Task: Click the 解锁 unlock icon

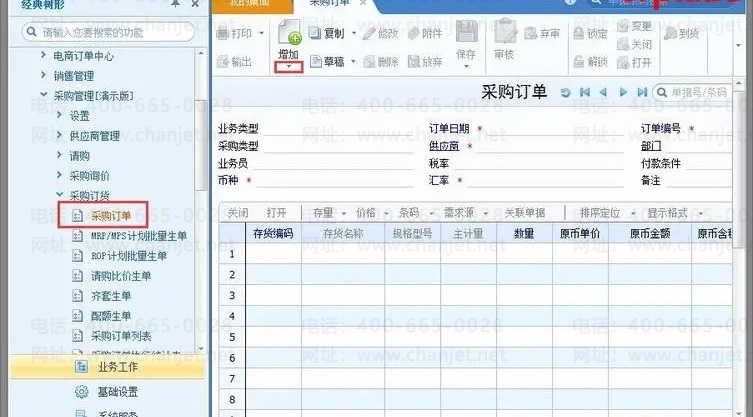Action: tap(579, 61)
